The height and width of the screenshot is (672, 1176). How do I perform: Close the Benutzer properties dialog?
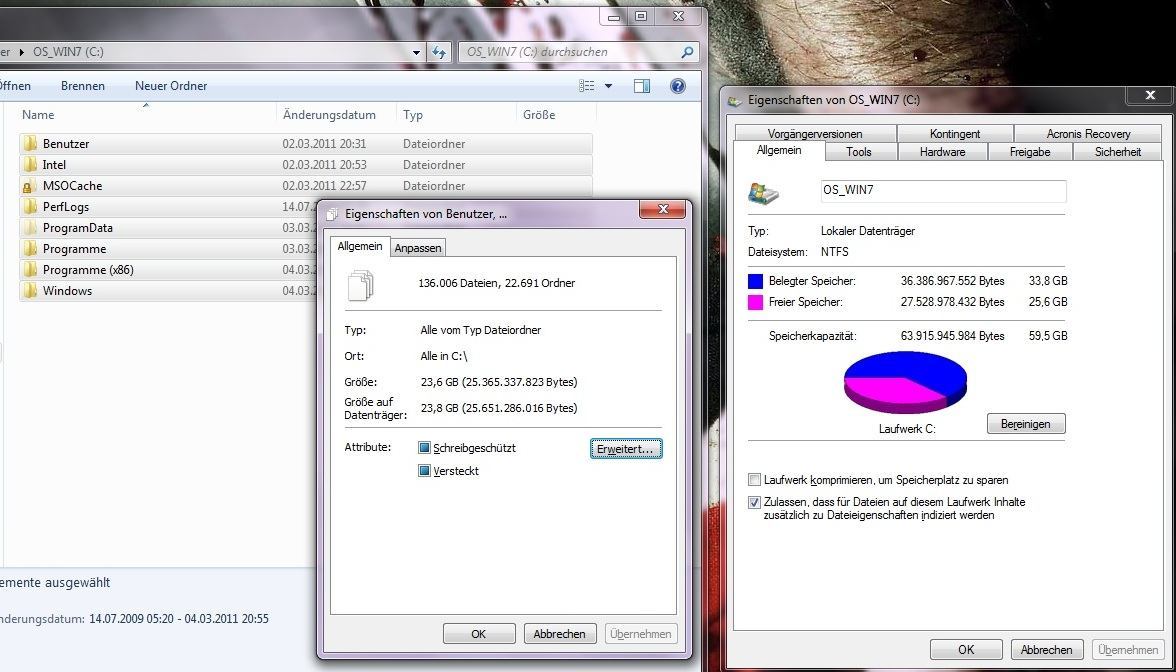(x=663, y=209)
